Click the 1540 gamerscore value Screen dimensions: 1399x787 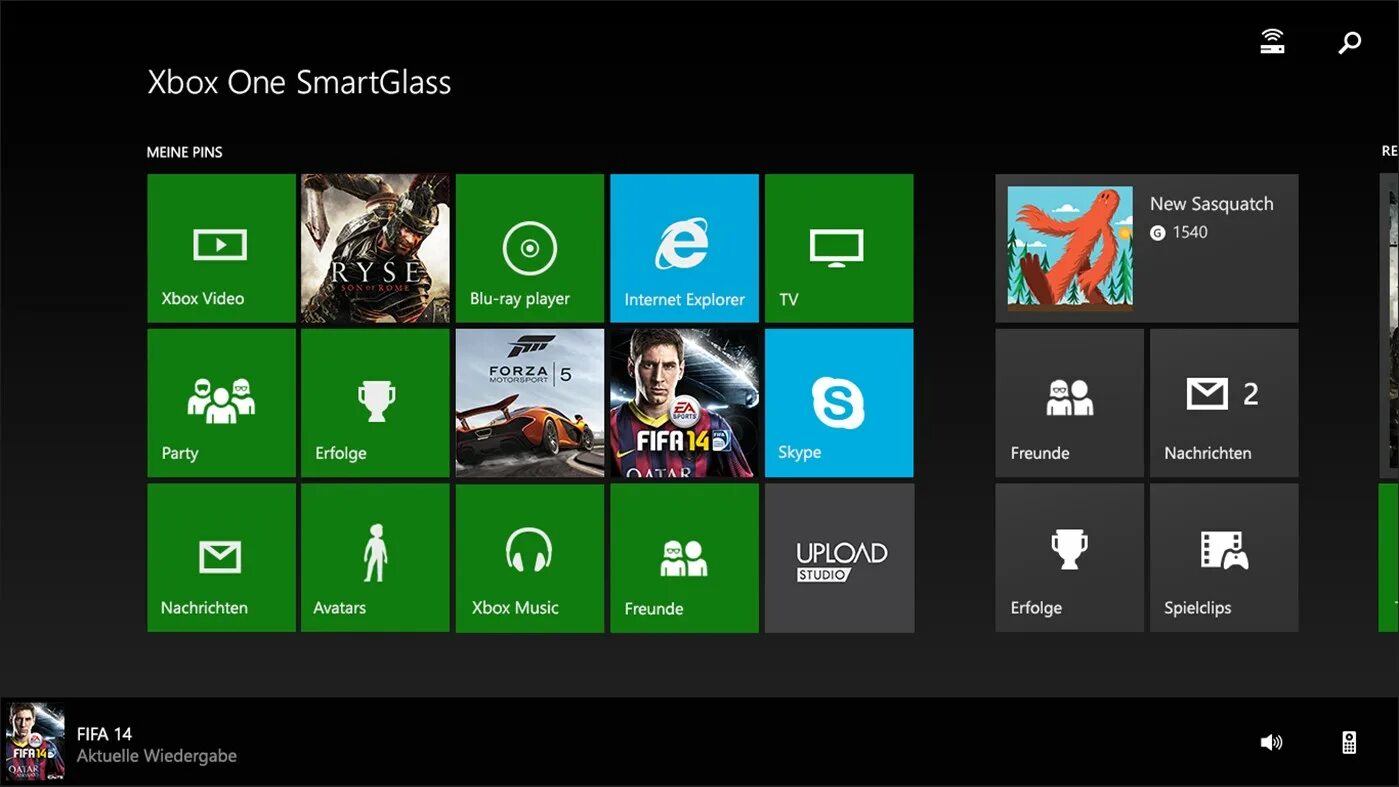1190,232
